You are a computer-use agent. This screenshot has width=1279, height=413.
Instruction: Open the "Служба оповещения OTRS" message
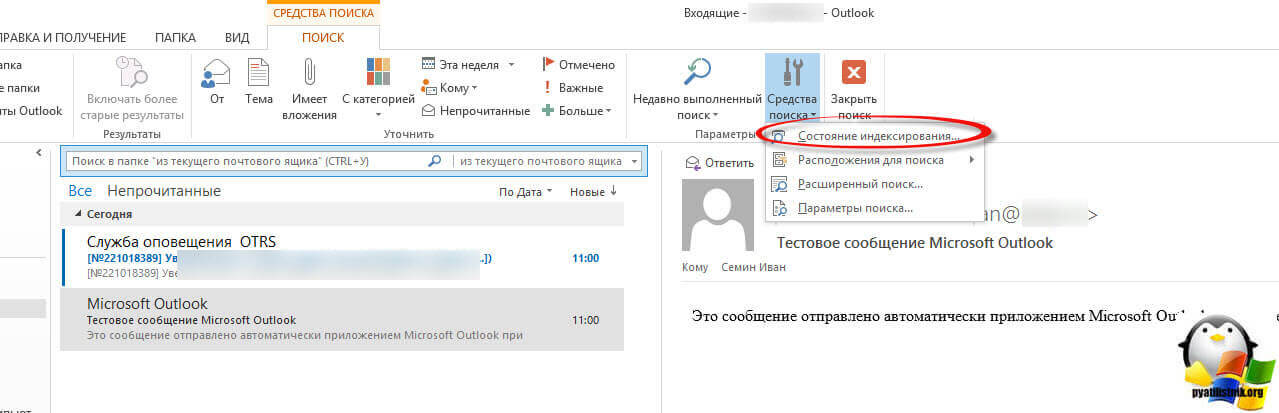tap(341, 257)
